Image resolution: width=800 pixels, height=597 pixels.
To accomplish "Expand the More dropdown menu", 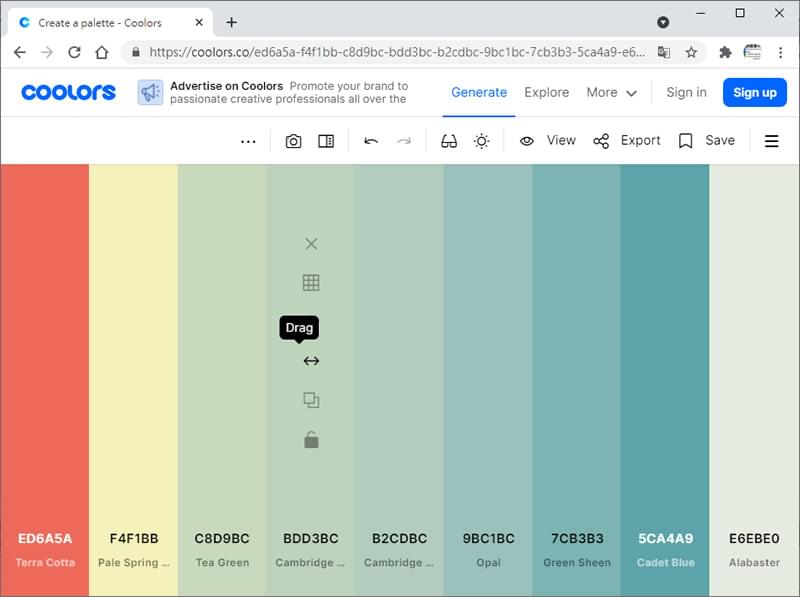I will [x=611, y=92].
